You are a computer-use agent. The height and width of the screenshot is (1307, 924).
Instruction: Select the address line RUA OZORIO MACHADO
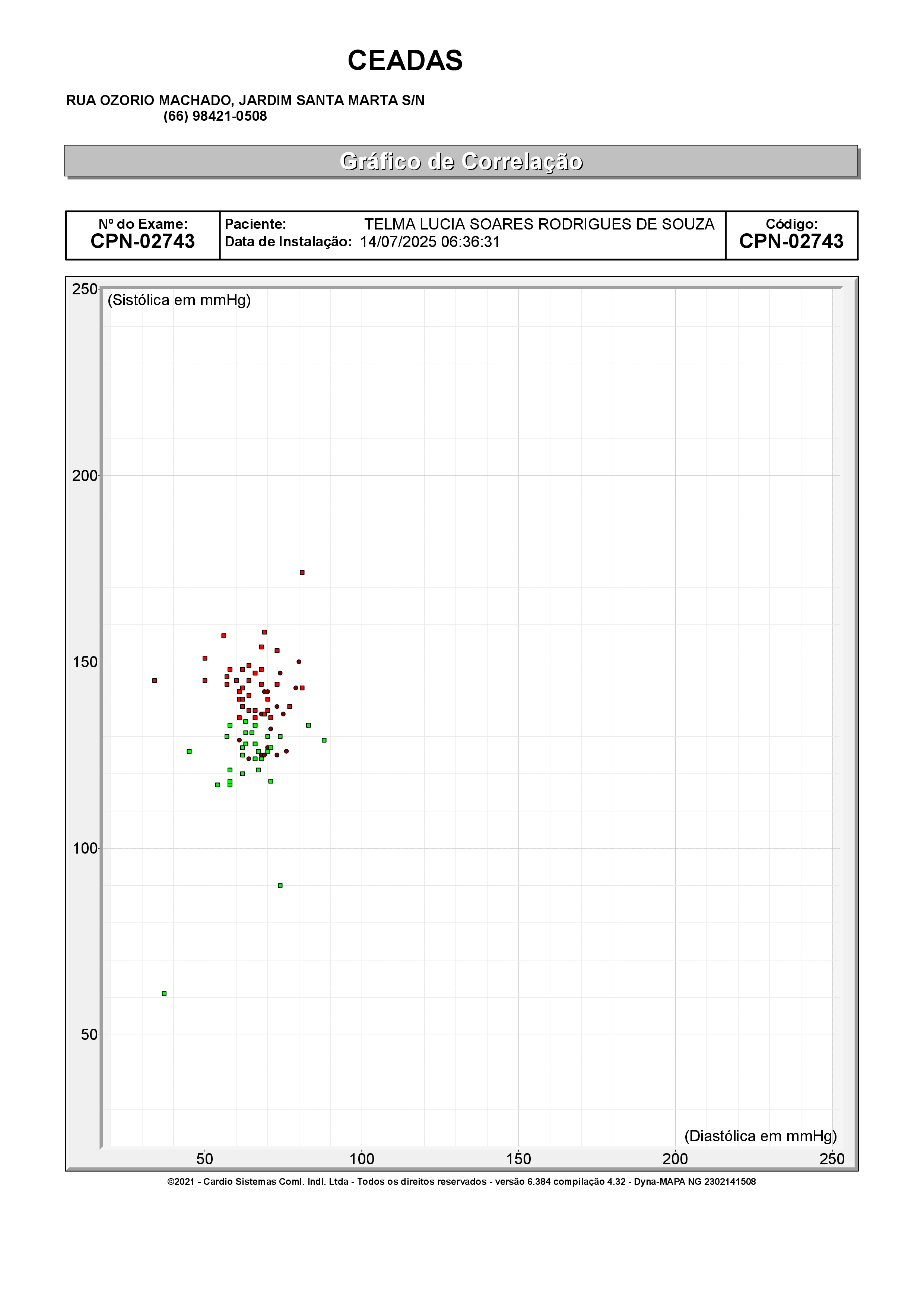pyautogui.click(x=245, y=100)
